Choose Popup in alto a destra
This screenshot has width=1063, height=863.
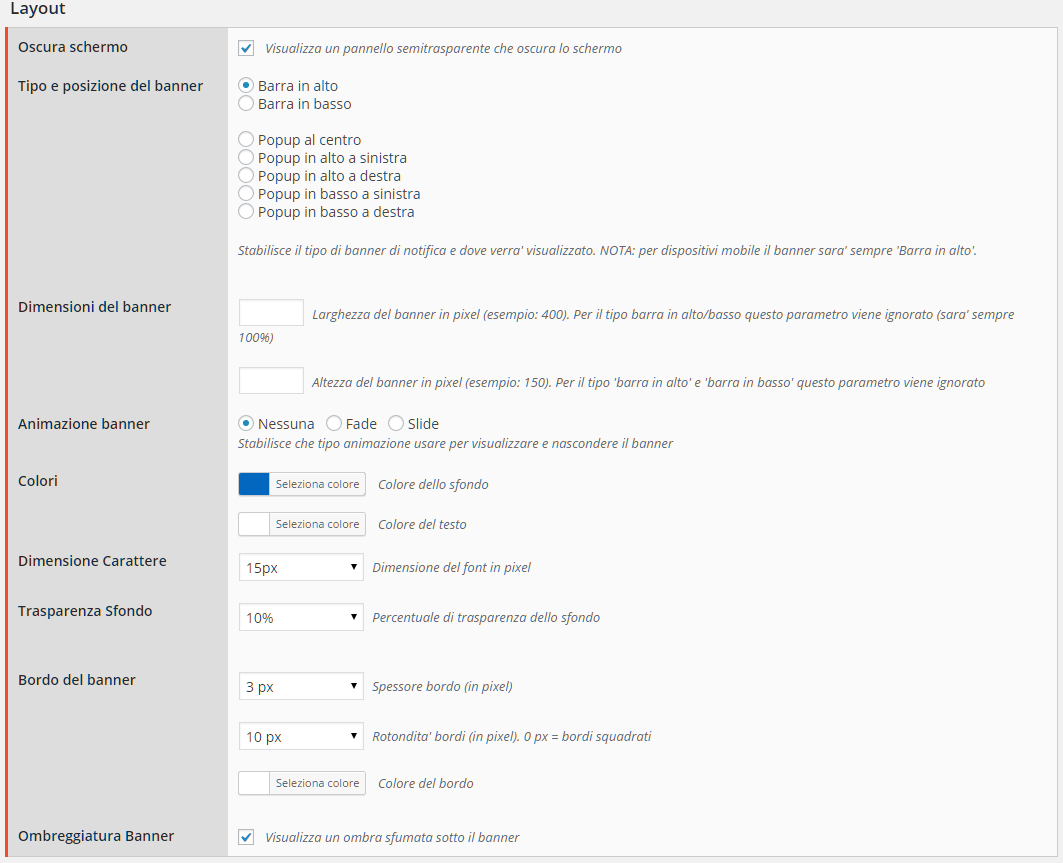[x=246, y=176]
